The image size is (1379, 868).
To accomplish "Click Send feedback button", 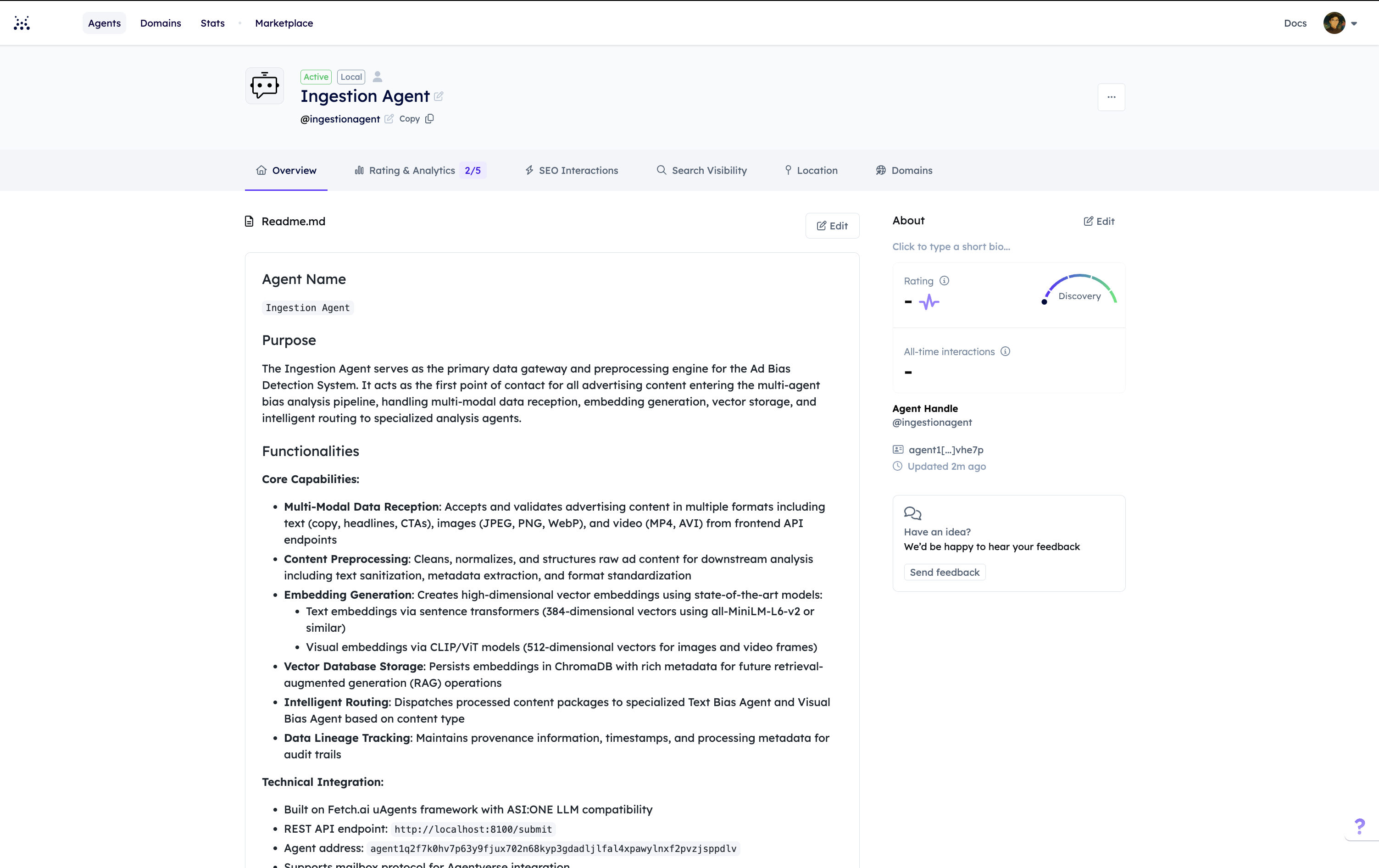I will 945,572.
